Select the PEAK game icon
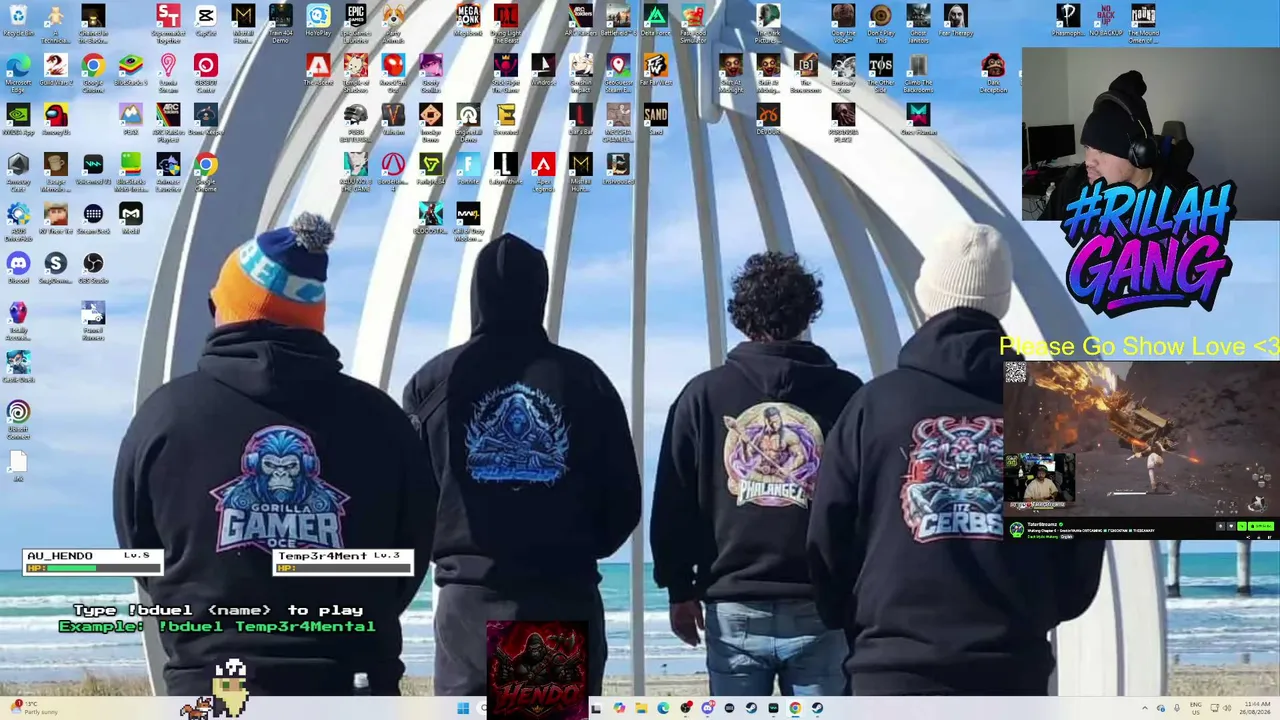This screenshot has width=1280, height=720. [x=131, y=120]
